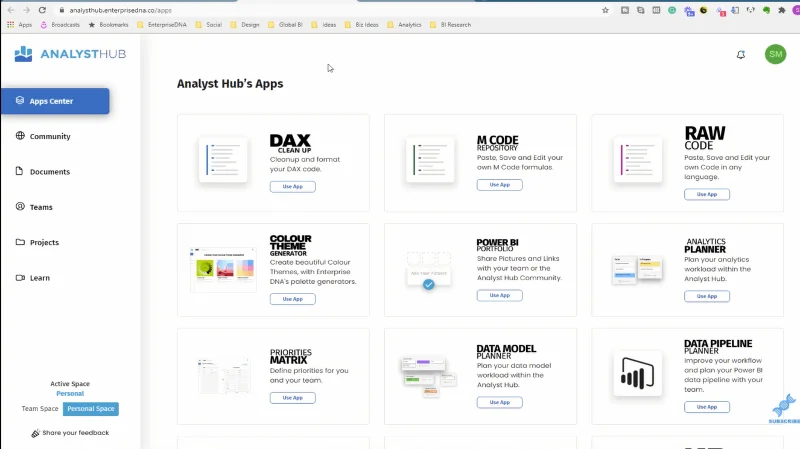Open the SM user avatar menu

click(x=775, y=54)
